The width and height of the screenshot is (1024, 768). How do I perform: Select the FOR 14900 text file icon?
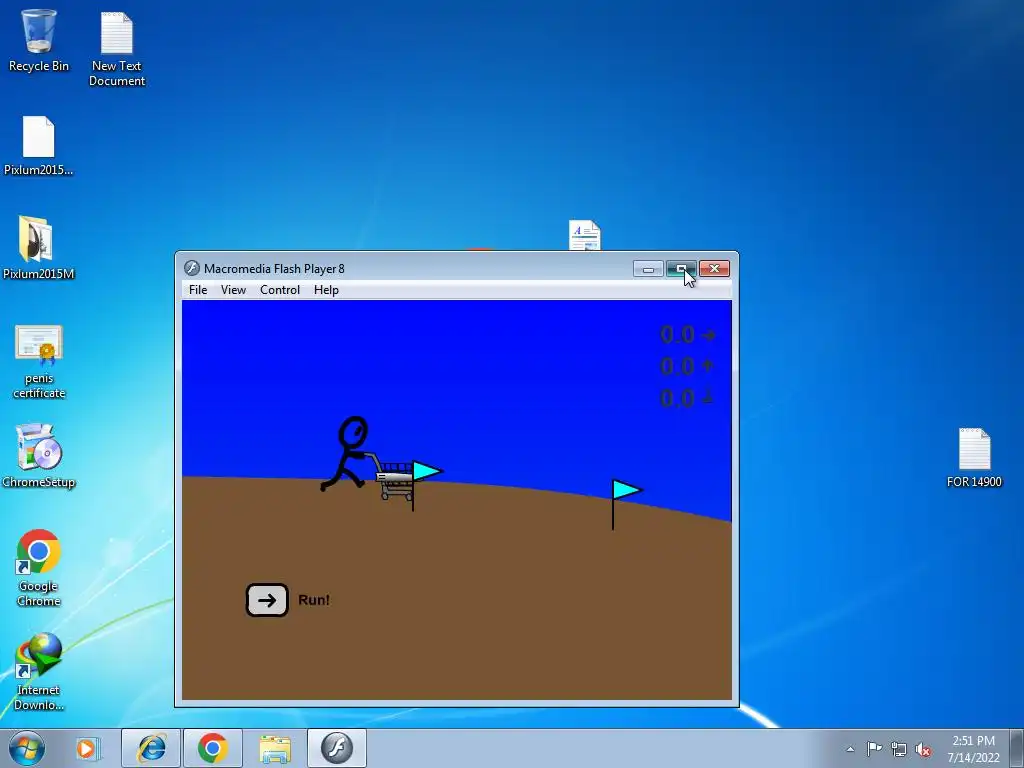pyautogui.click(x=974, y=458)
